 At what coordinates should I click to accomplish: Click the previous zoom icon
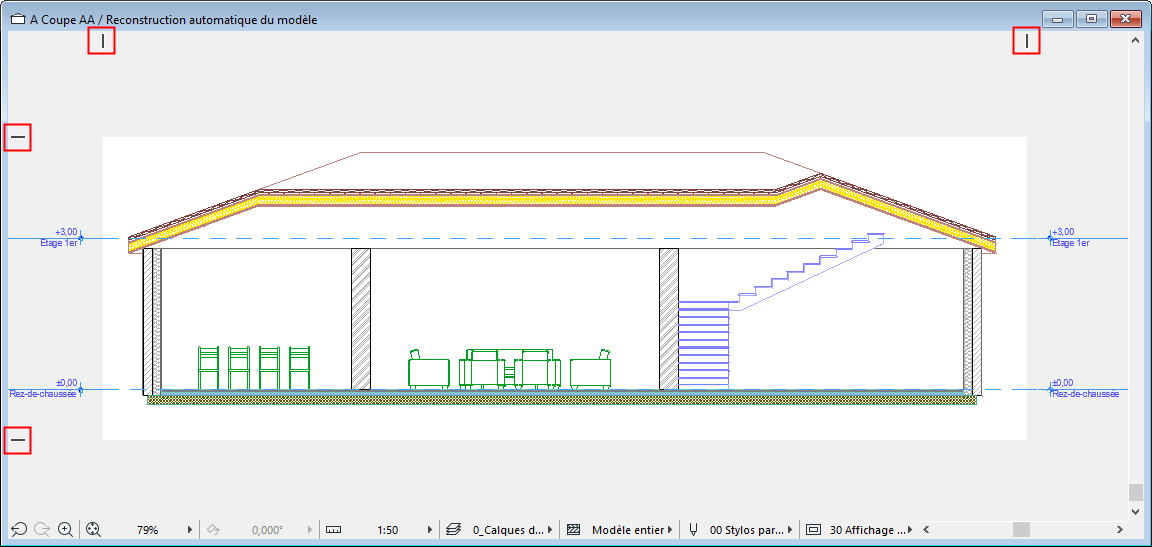[18, 529]
